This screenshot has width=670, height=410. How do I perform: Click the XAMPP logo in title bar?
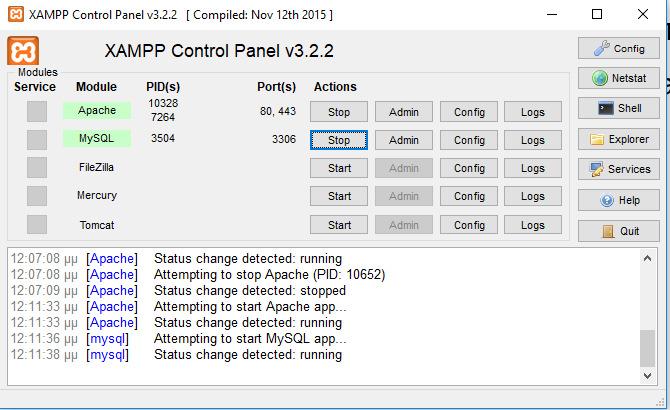pyautogui.click(x=16, y=14)
